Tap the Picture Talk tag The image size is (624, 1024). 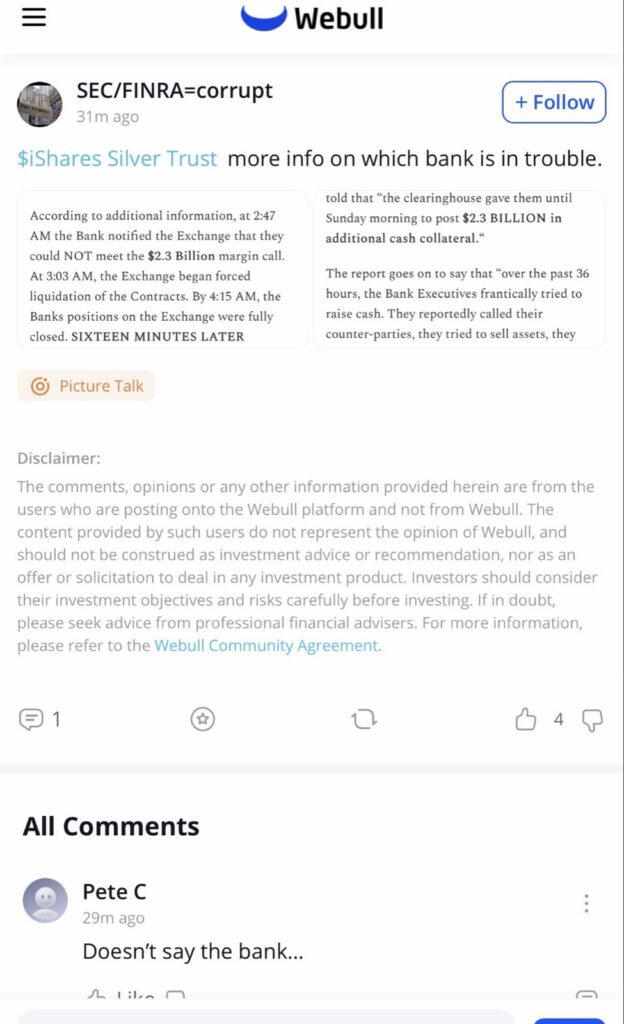coord(86,386)
